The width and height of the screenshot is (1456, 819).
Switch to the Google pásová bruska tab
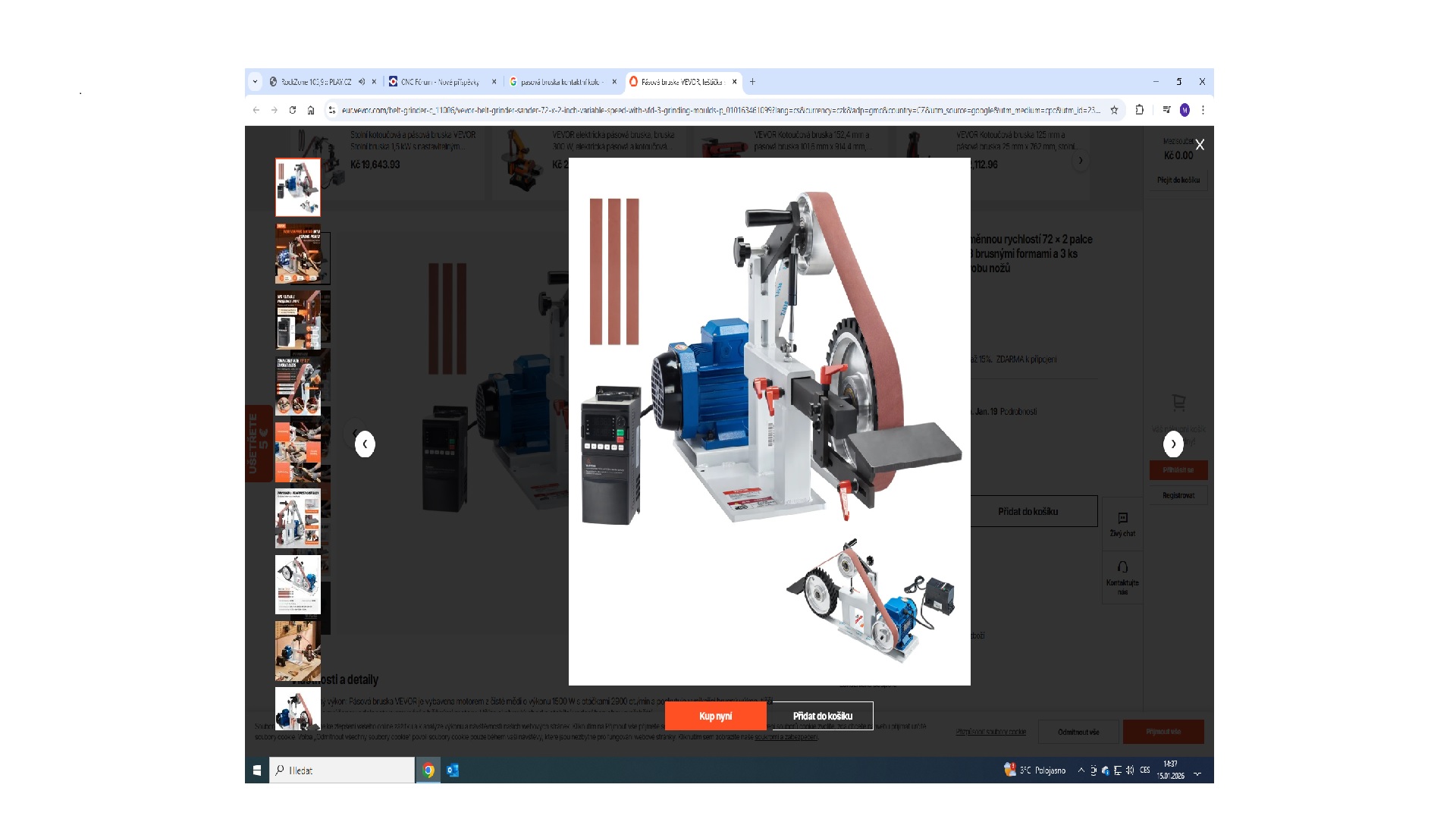[x=560, y=82]
